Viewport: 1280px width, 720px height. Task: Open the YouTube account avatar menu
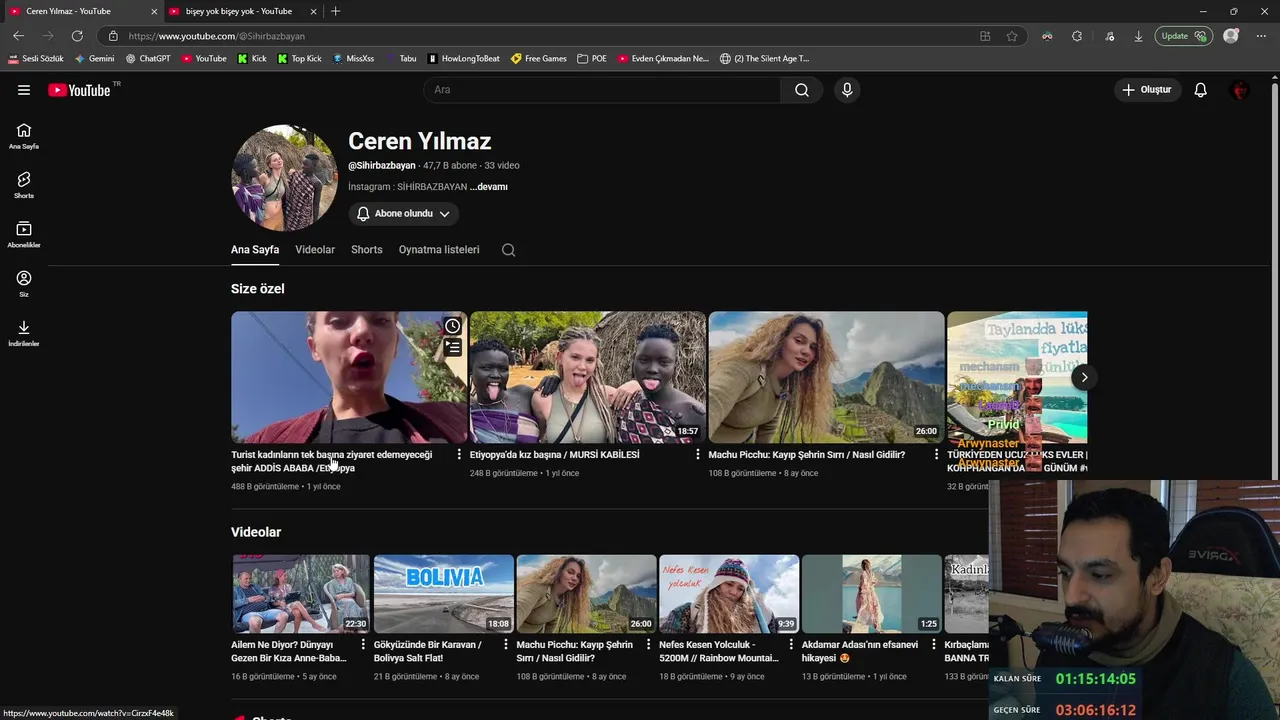pyautogui.click(x=1240, y=90)
